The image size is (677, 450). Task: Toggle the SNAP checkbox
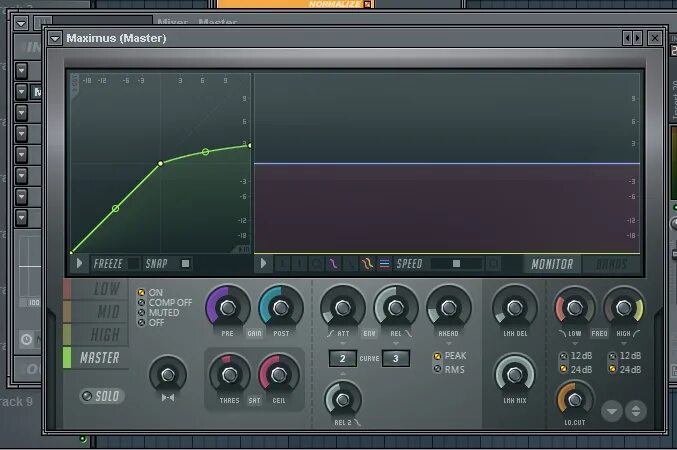tap(185, 263)
